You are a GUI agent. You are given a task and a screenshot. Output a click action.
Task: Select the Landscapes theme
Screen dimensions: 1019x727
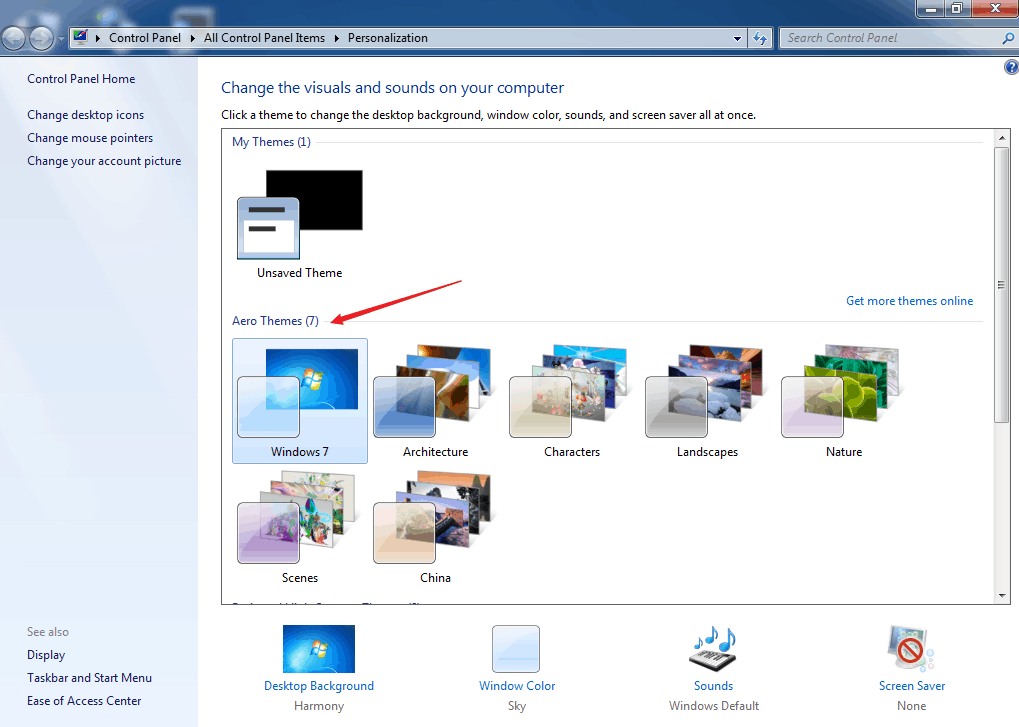(707, 401)
